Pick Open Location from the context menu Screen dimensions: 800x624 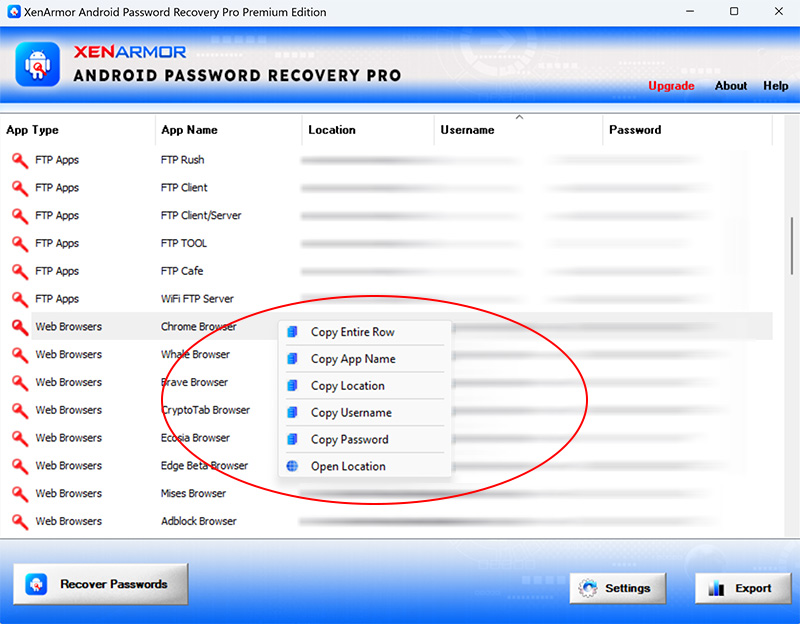click(365, 466)
